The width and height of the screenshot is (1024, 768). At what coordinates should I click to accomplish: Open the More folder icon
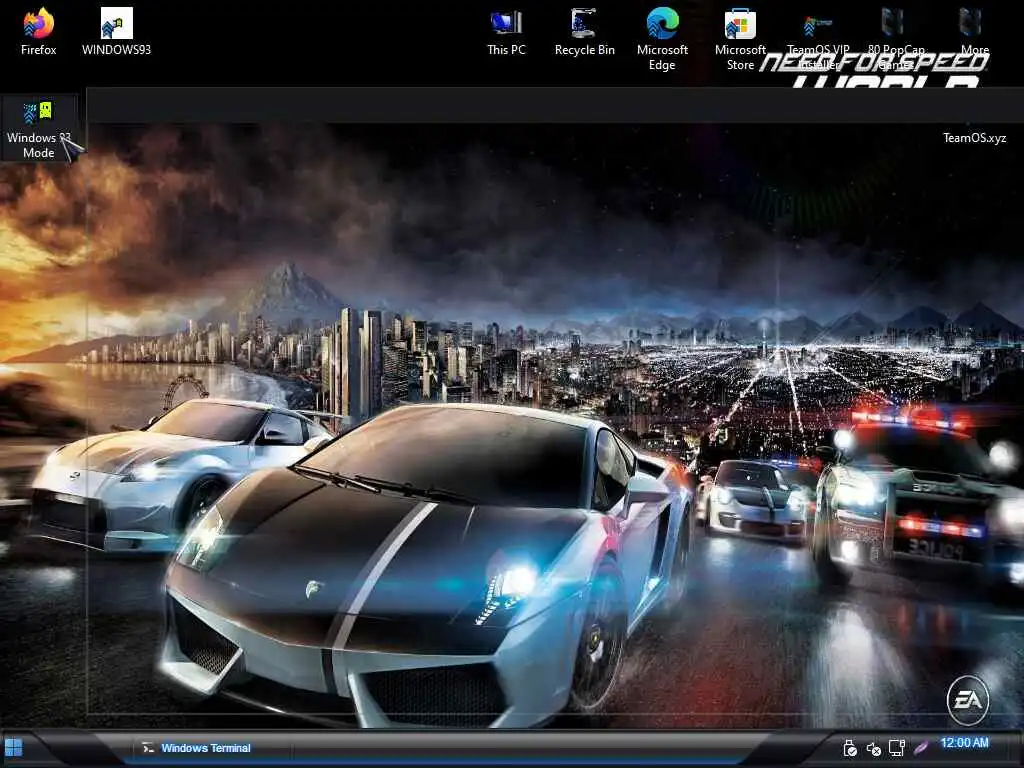pos(974,31)
